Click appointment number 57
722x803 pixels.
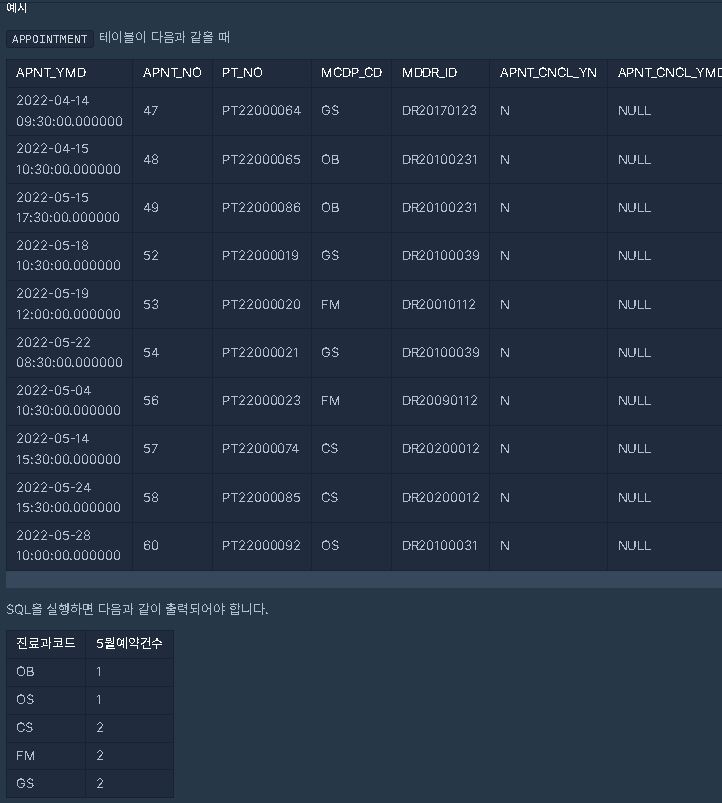tap(151, 449)
